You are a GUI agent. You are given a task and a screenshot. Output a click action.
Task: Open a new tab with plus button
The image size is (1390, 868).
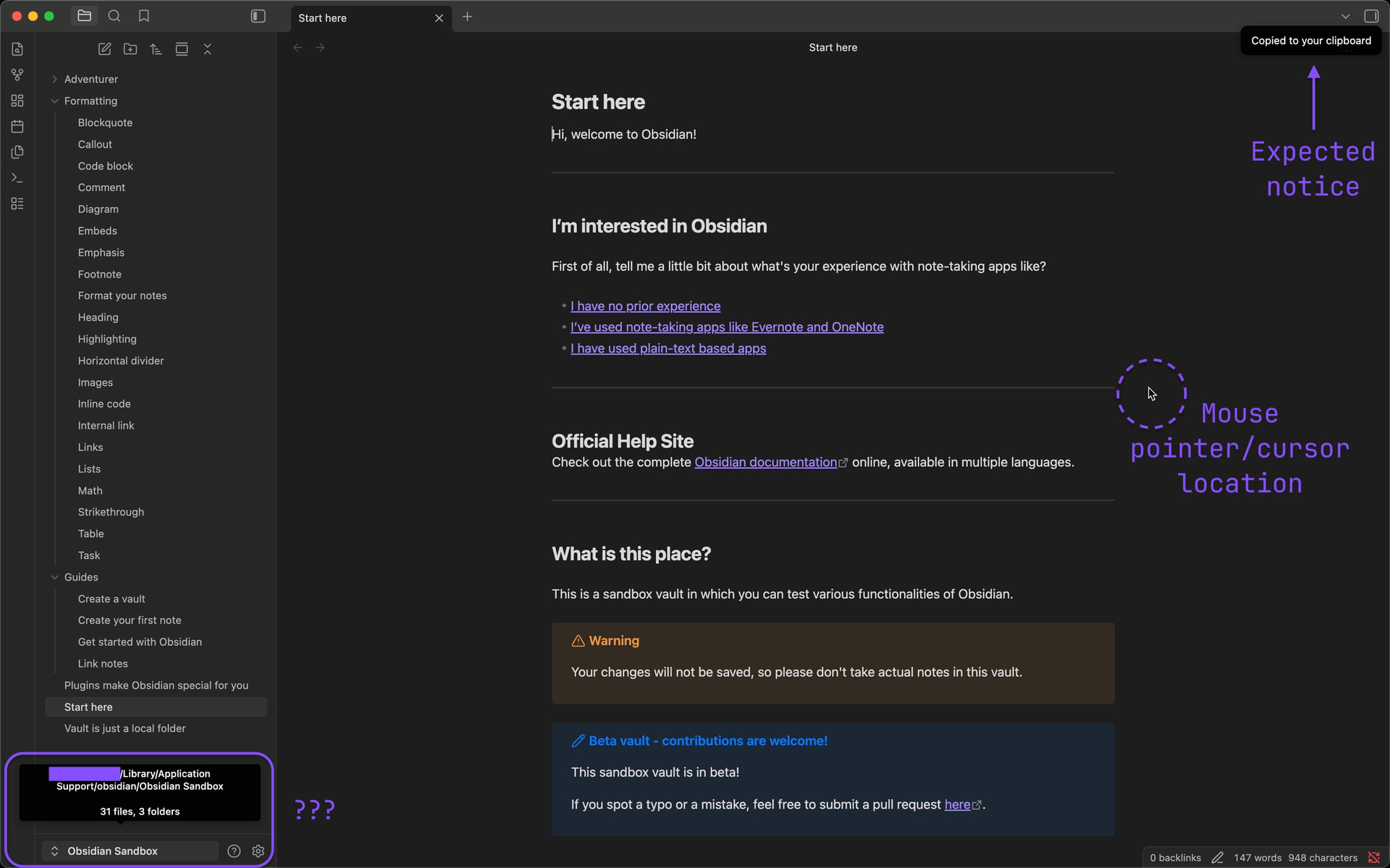468,17
